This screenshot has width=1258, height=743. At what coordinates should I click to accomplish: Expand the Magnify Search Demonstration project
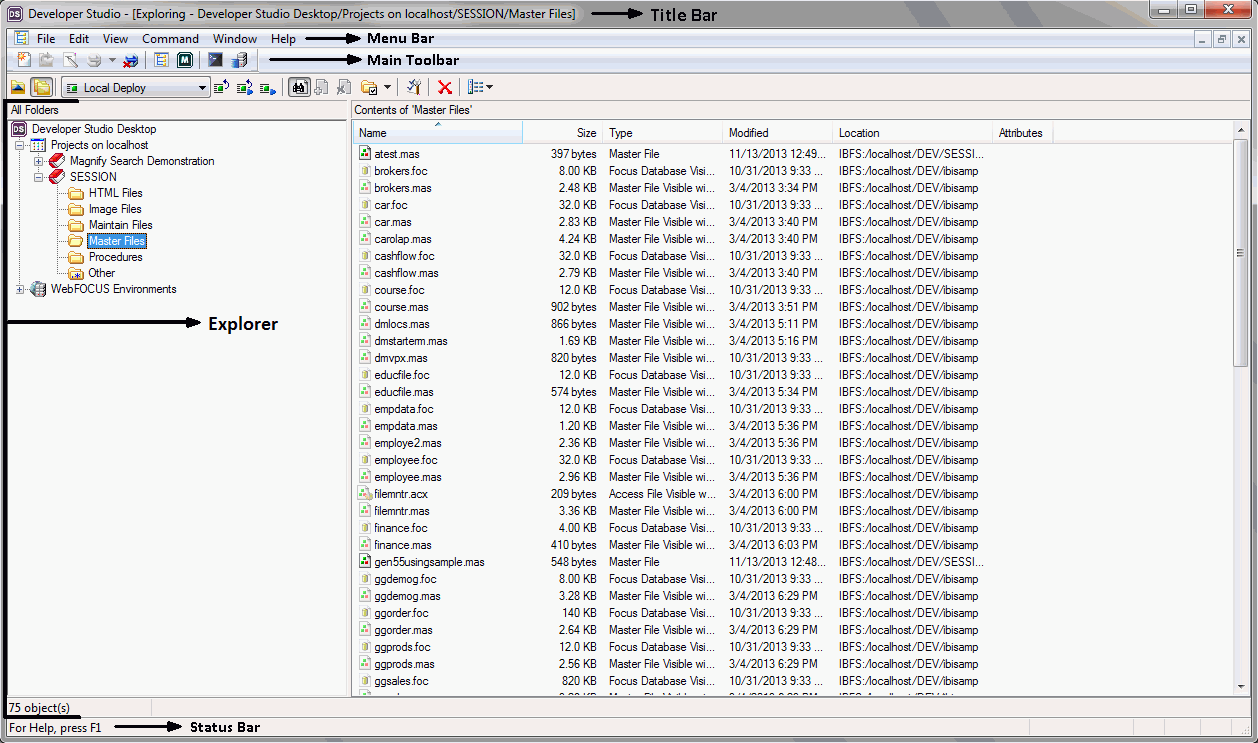[39, 161]
